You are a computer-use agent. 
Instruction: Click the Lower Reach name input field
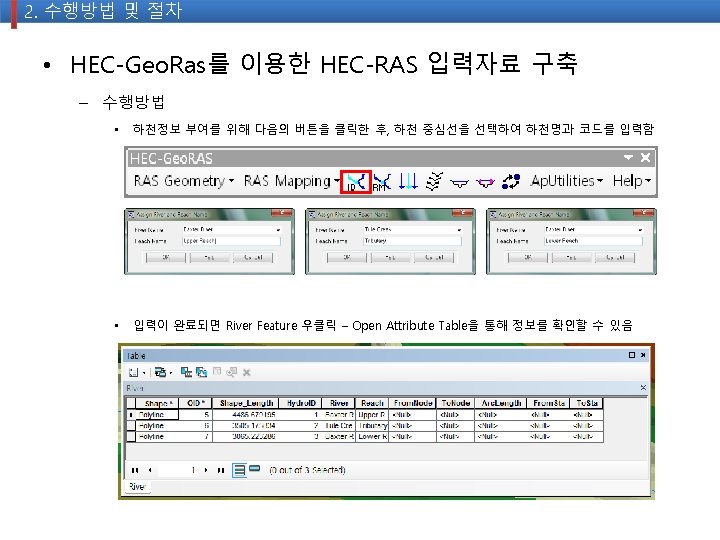[x=593, y=241]
